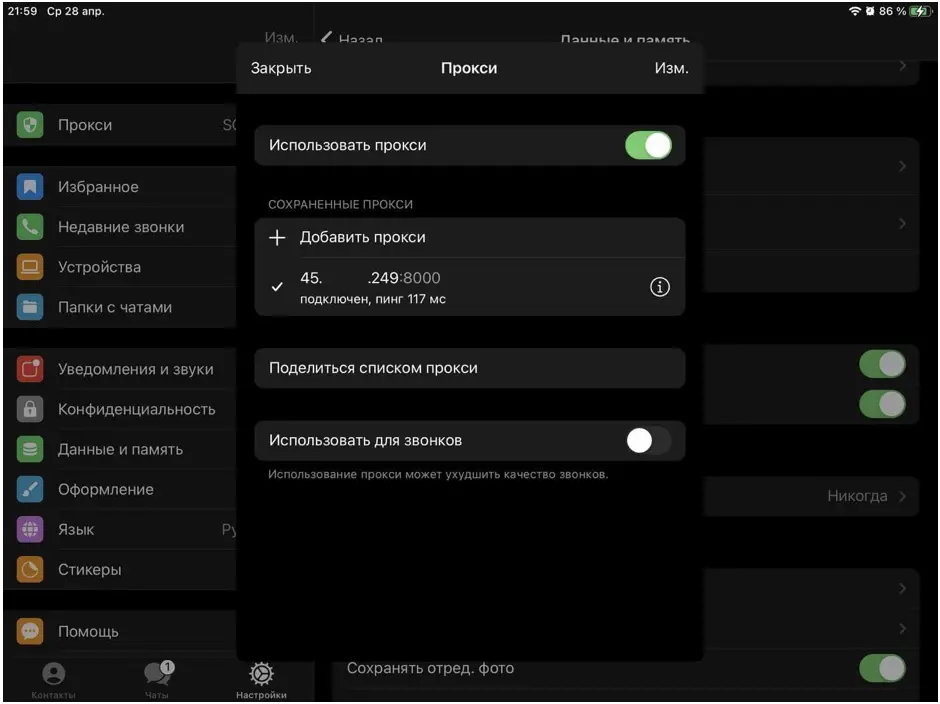Open the Избранное section icon

click(x=29, y=186)
